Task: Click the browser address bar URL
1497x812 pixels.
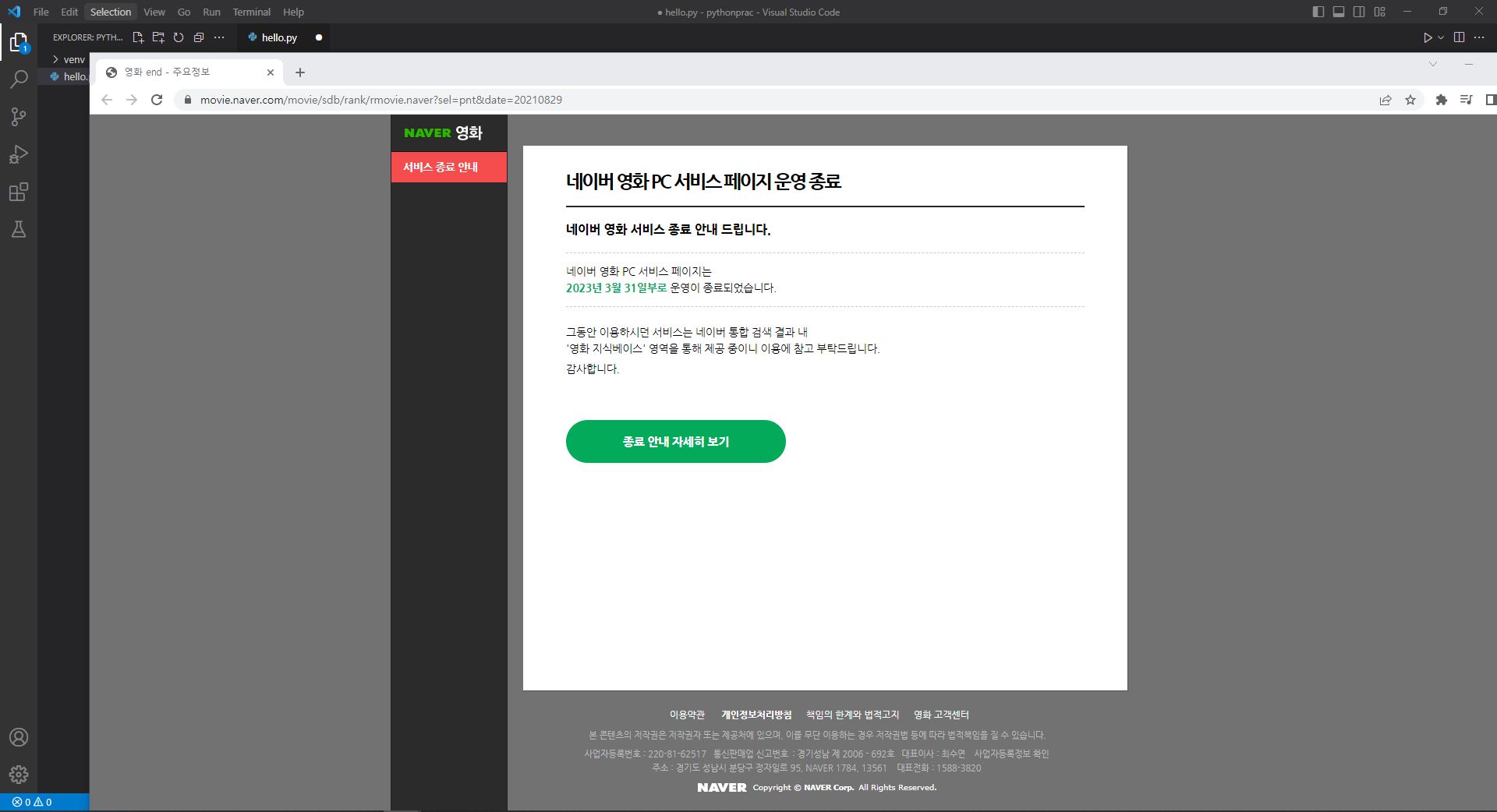Action: (x=381, y=100)
